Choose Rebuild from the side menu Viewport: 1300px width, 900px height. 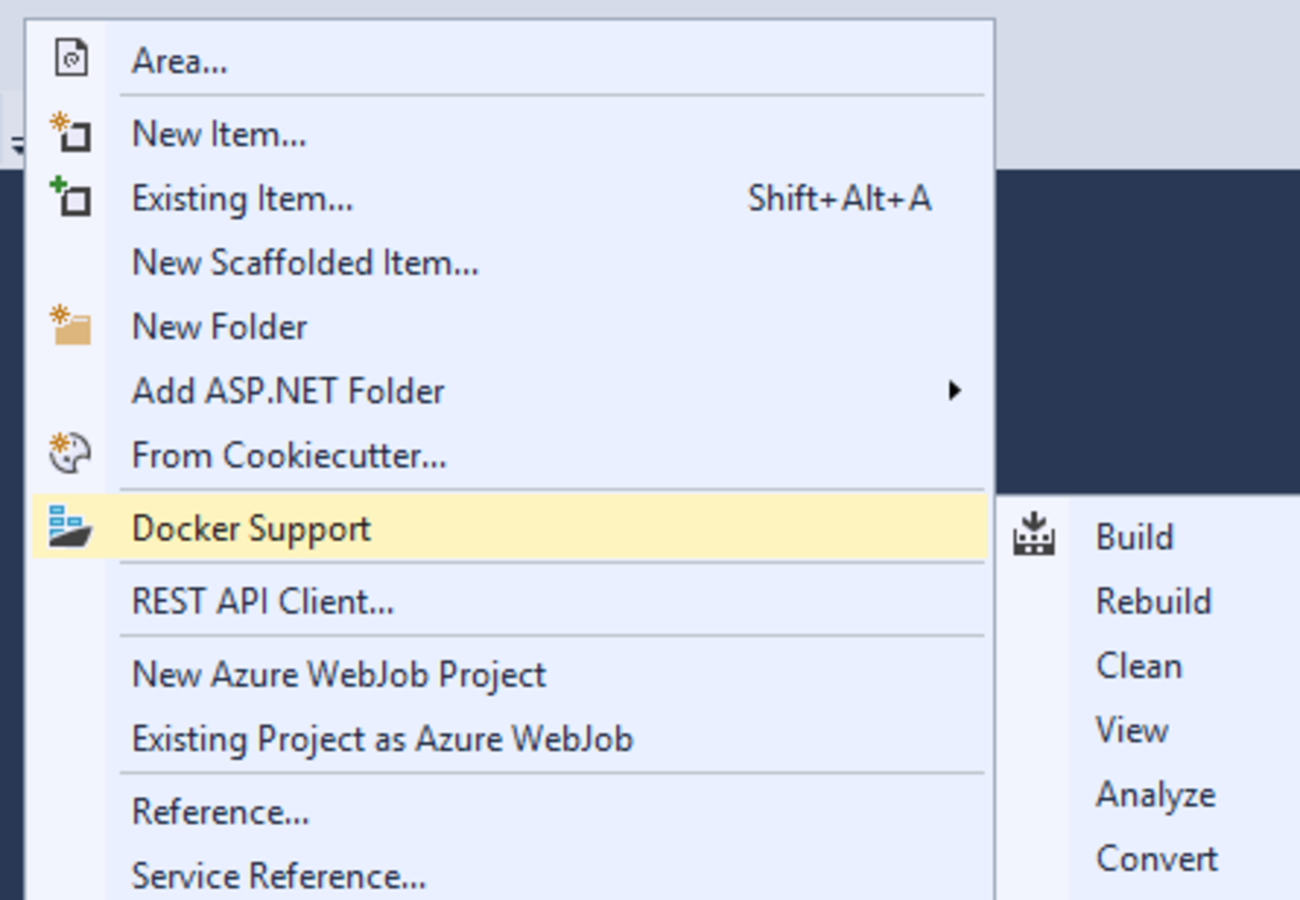(1153, 601)
